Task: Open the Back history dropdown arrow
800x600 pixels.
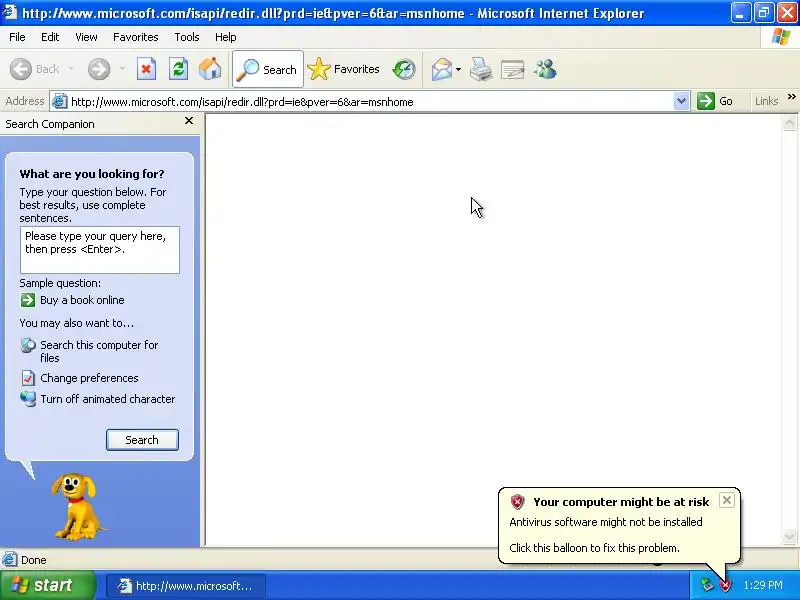Action: point(71,68)
